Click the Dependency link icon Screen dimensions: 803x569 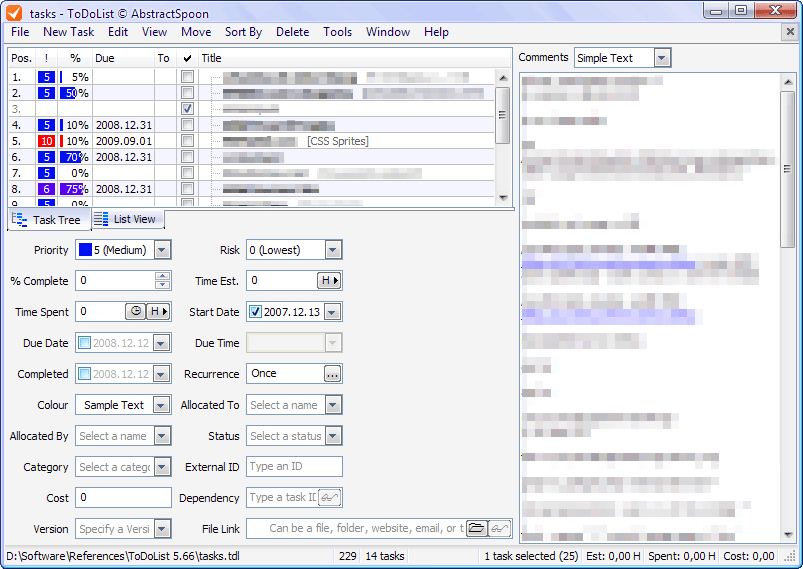(330, 498)
